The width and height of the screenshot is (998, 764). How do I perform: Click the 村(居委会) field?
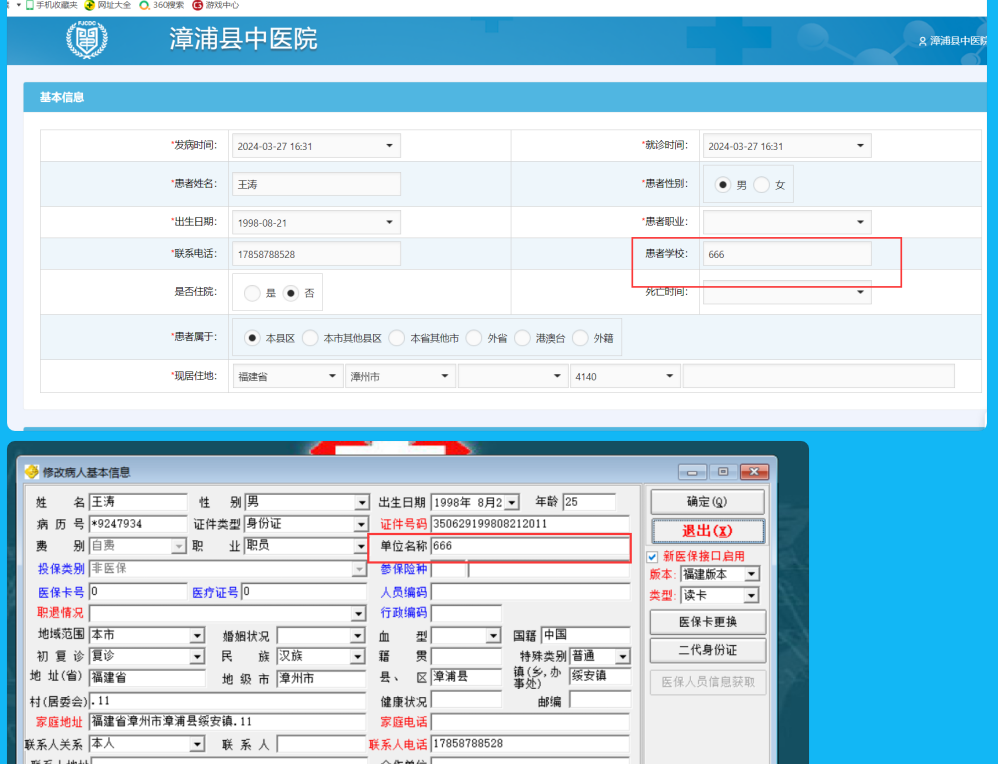coord(227,701)
